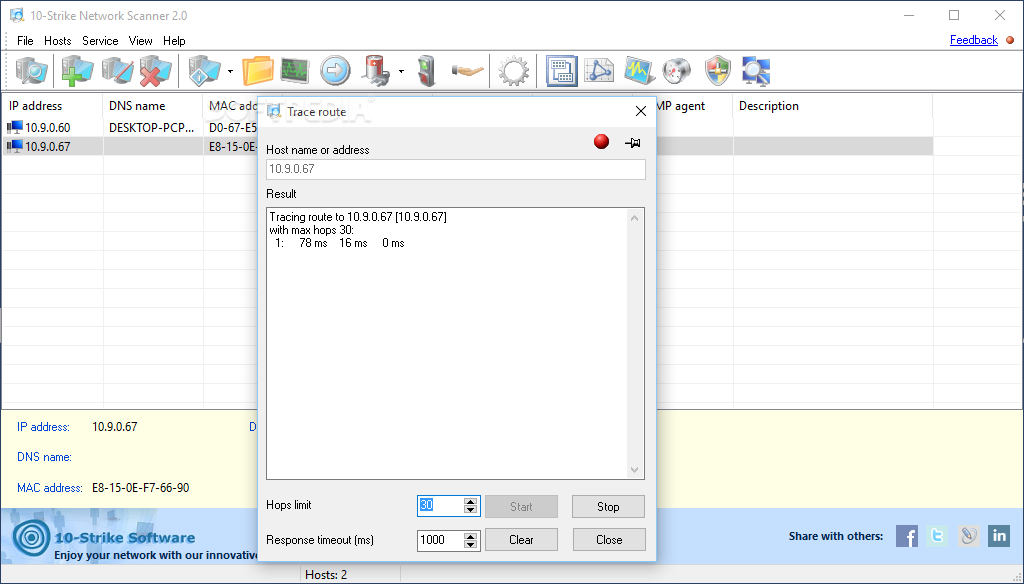Click the Close button in Trace route
This screenshot has height=584, width=1024.
(609, 540)
